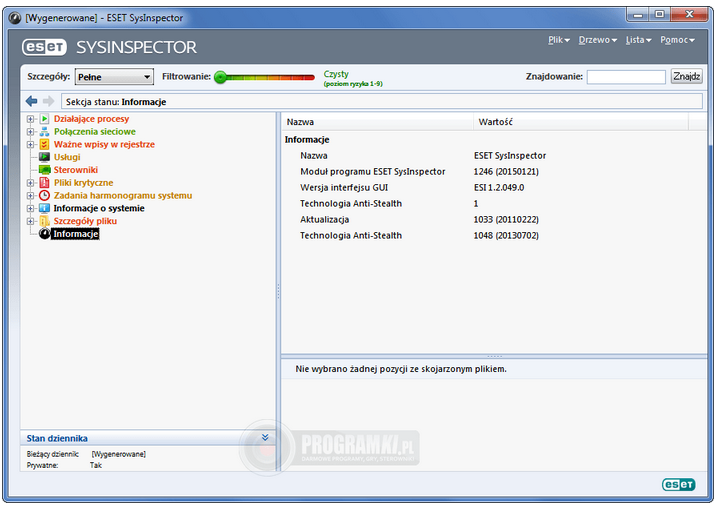
Task: Maximize the SysInspector window
Action: 659,14
